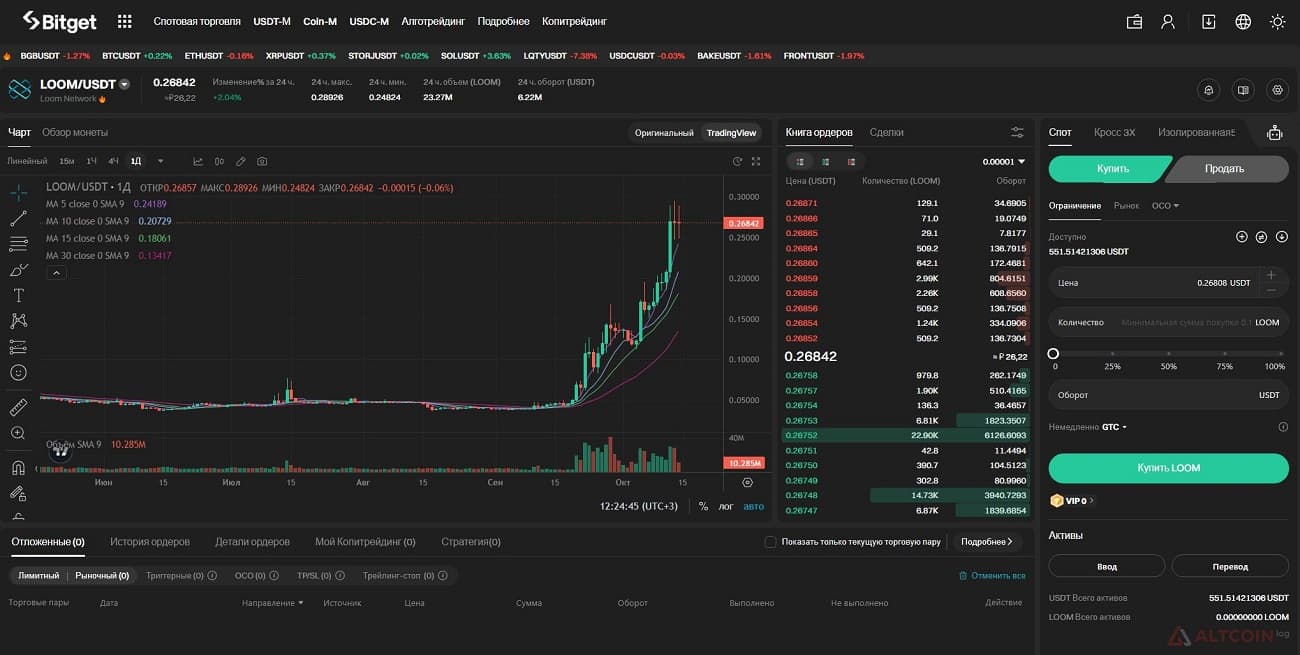
Task: Open language selection globe icon
Action: coord(1243,21)
